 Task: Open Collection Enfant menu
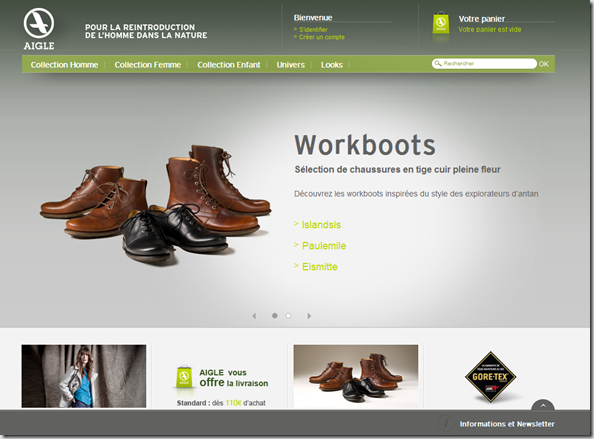coord(229,65)
